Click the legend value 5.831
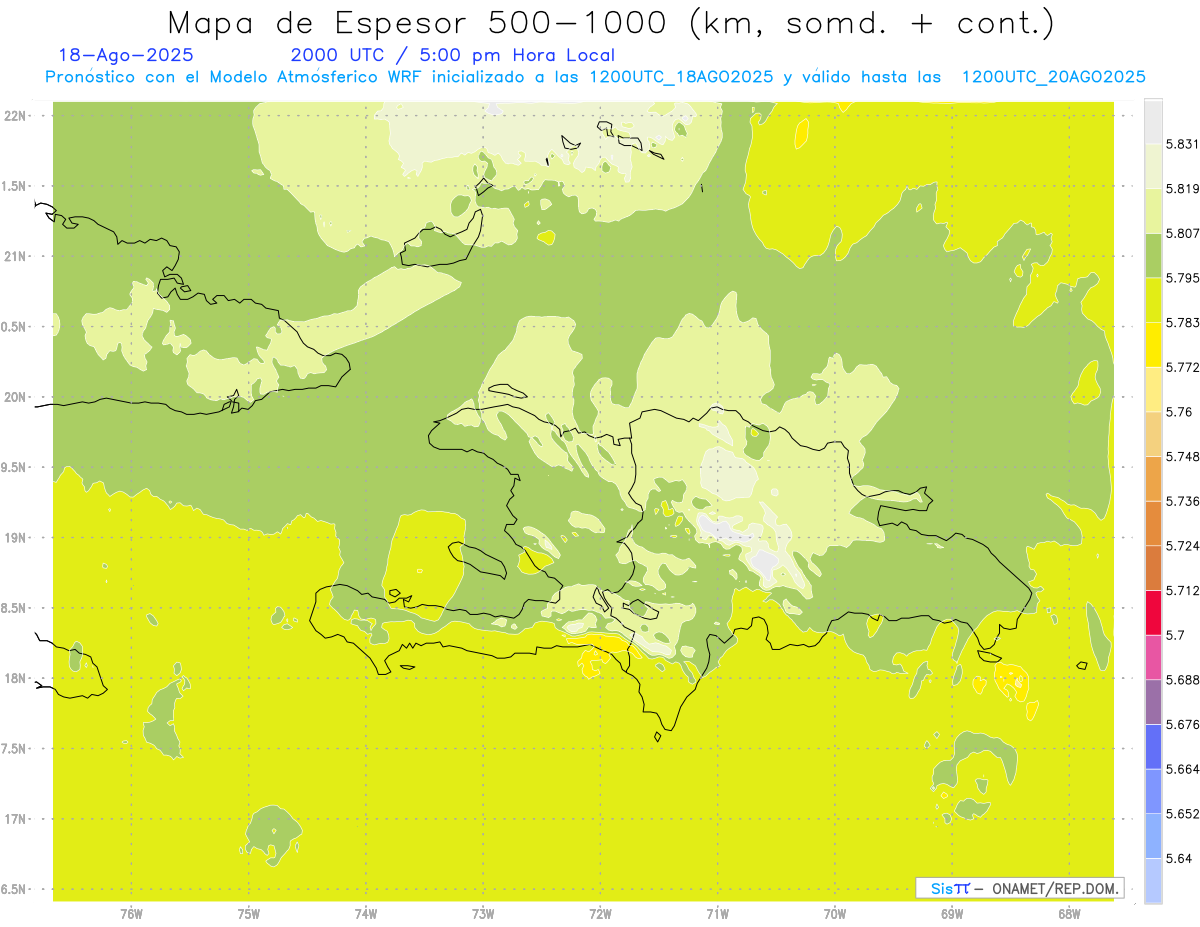The width and height of the screenshot is (1200, 927). 1183,144
